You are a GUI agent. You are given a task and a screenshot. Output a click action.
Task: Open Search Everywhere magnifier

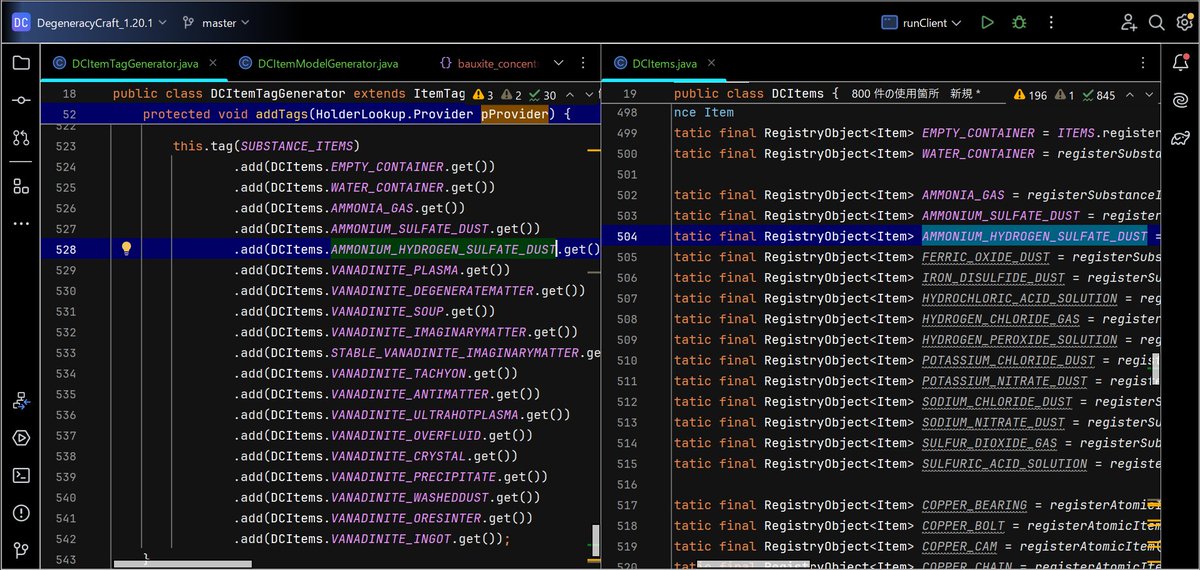[x=1156, y=22]
